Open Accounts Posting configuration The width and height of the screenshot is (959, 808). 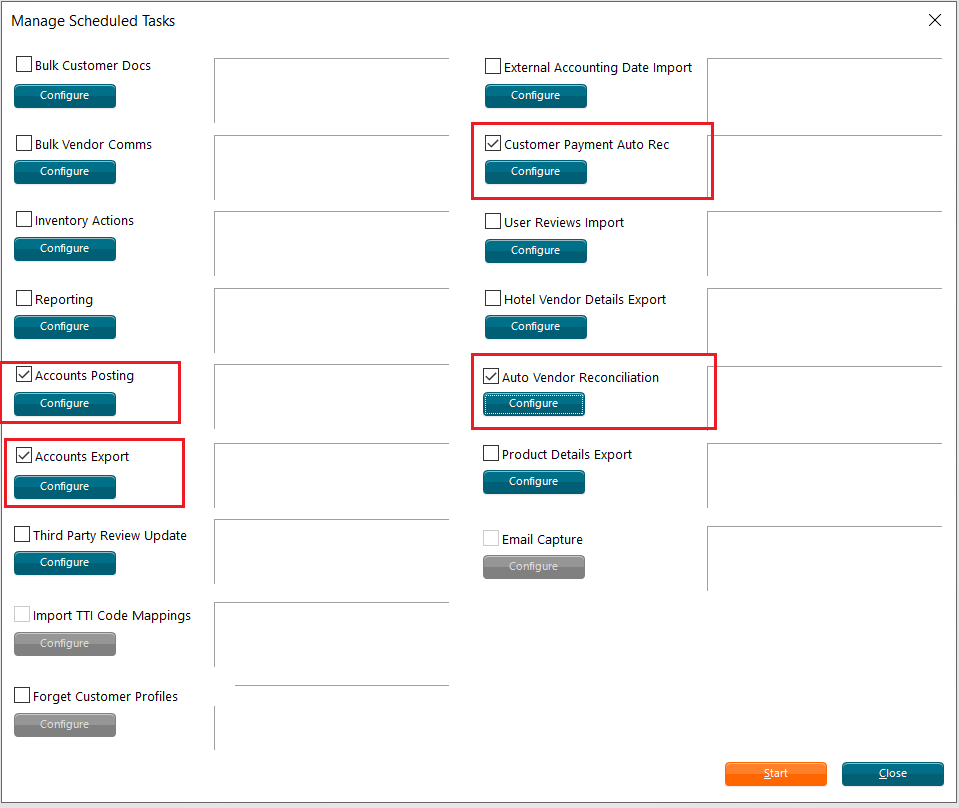coord(65,404)
